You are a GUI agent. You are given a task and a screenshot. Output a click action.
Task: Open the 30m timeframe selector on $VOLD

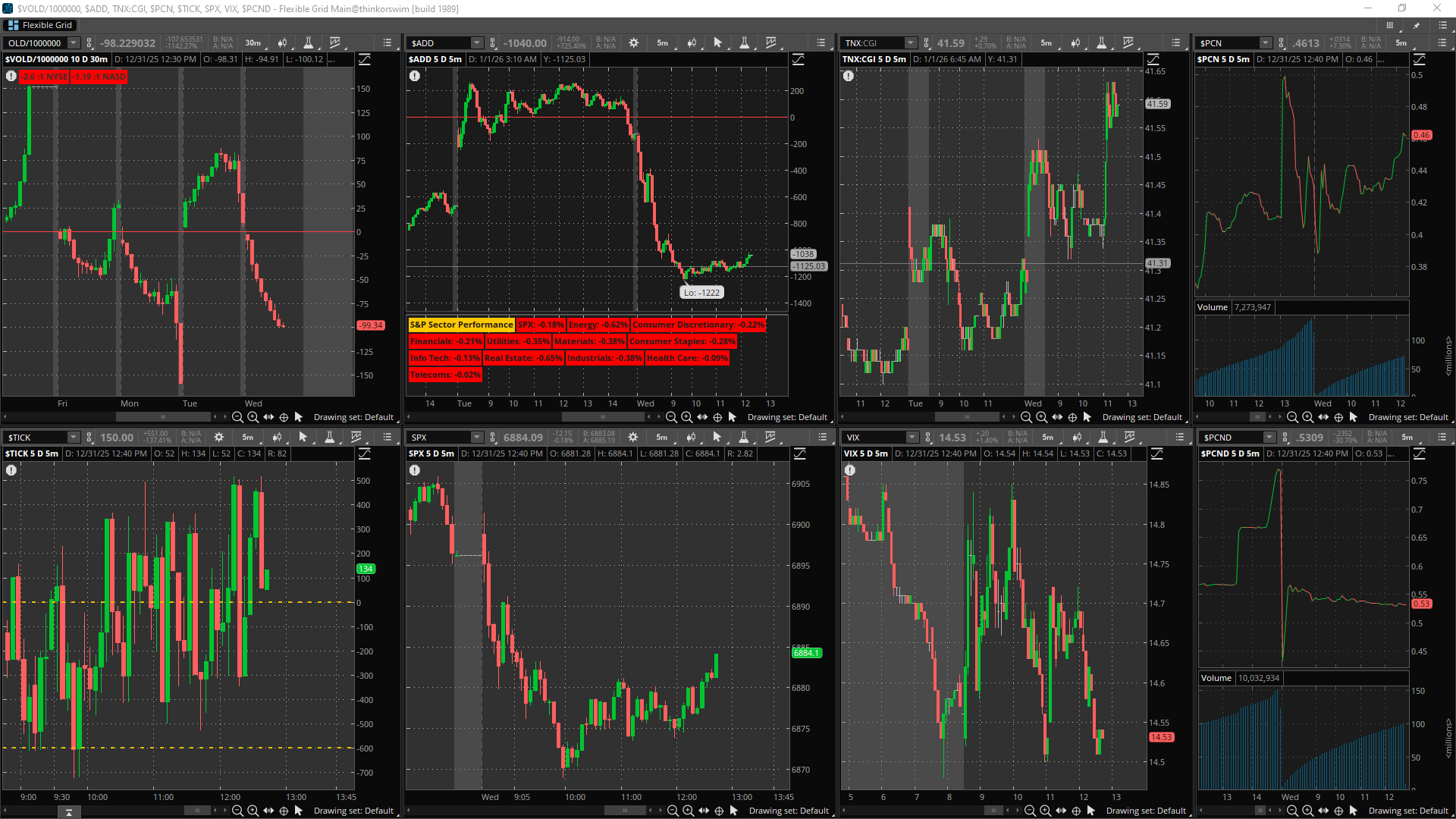tap(253, 43)
